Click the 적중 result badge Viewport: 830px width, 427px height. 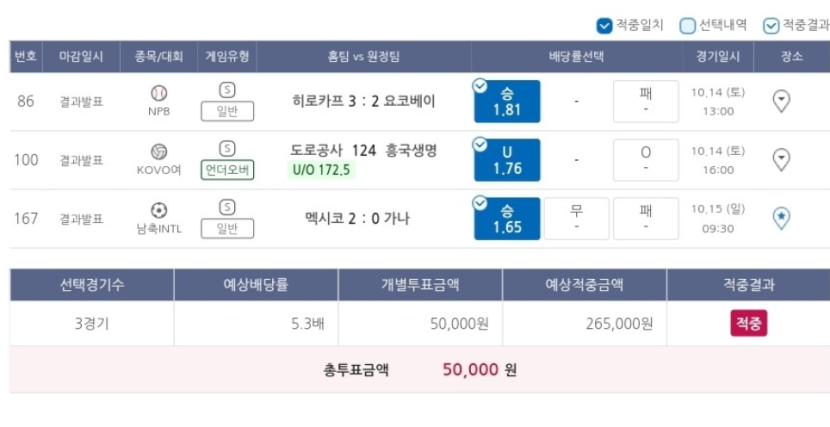pyautogui.click(x=748, y=323)
